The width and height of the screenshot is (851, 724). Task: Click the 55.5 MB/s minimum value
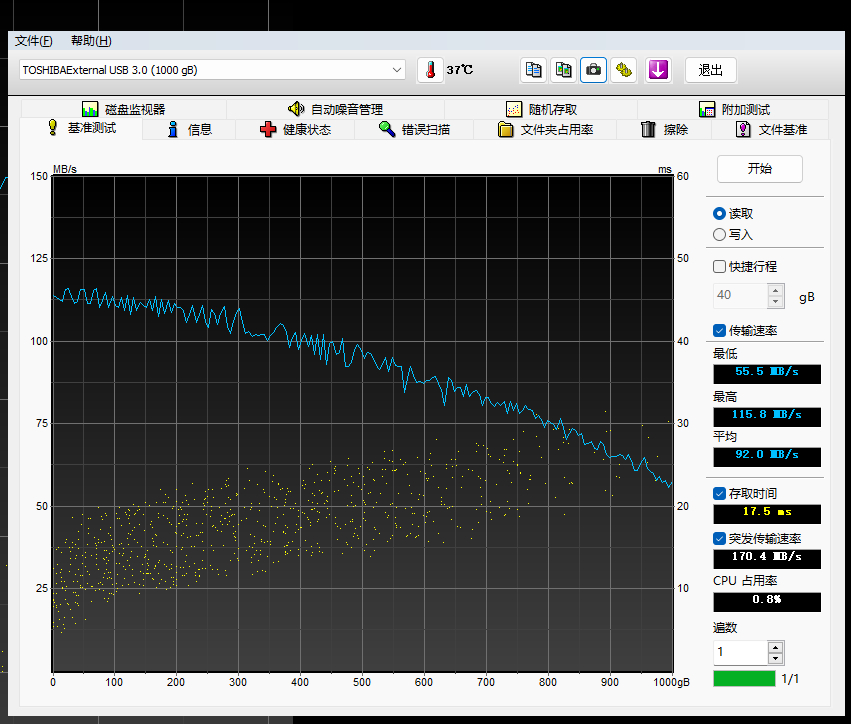coord(767,373)
